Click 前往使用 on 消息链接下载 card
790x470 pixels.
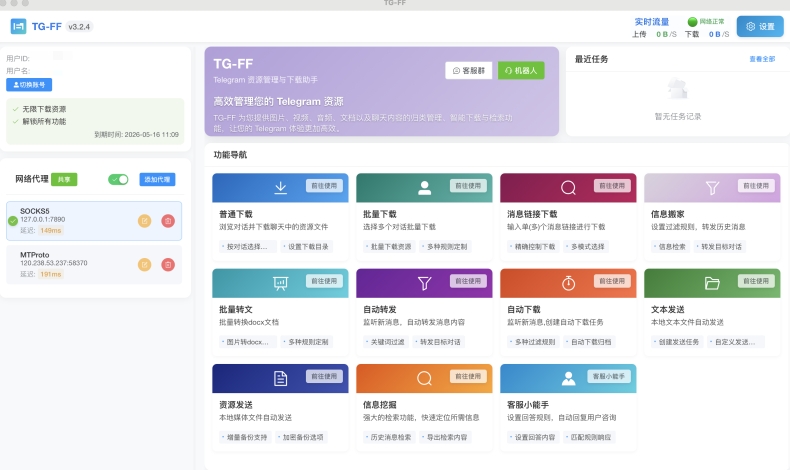pyautogui.click(x=612, y=186)
